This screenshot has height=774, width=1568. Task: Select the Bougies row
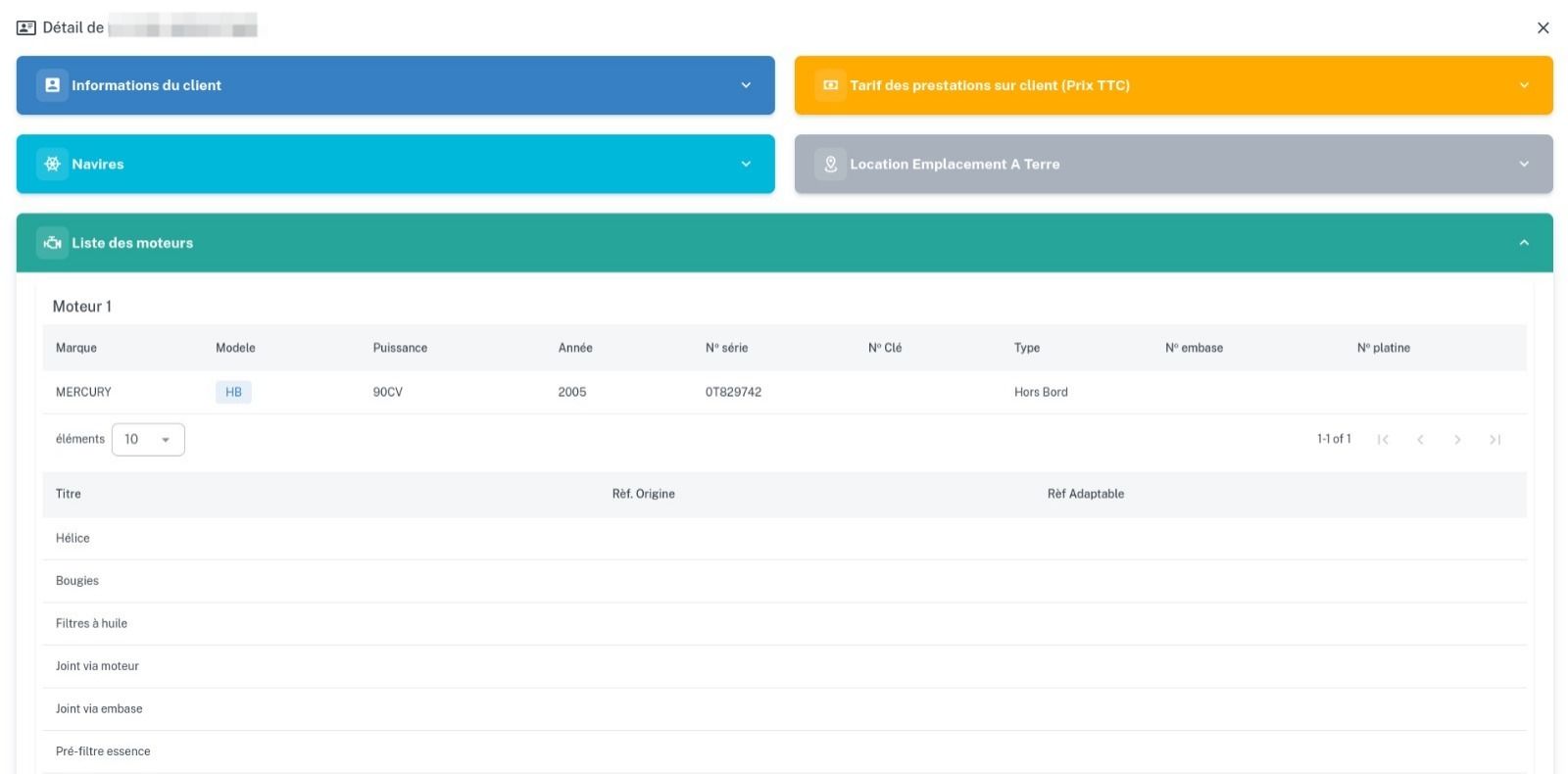pos(784,581)
